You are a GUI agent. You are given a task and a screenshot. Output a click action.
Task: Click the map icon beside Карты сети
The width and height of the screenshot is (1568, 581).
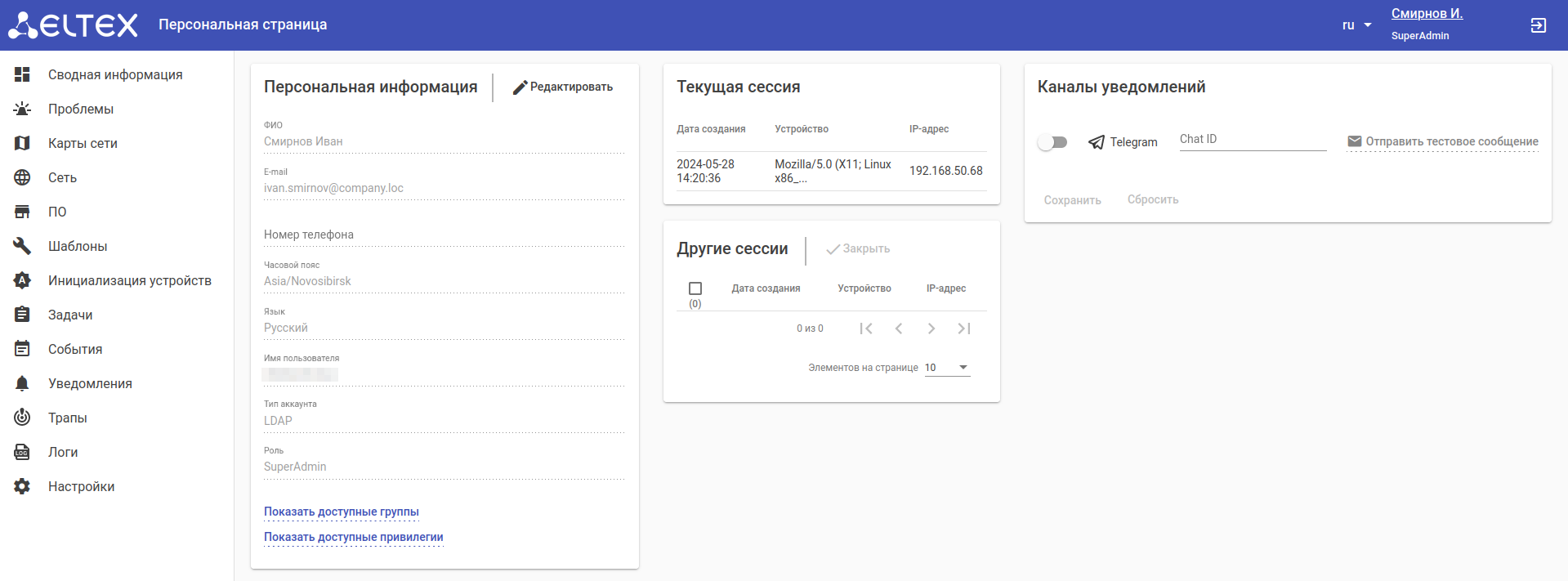click(x=22, y=143)
